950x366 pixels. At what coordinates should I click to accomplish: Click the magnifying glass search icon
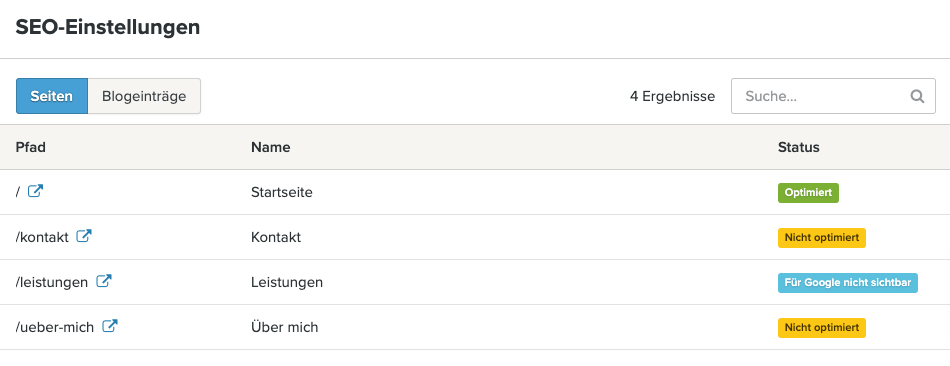click(x=917, y=96)
